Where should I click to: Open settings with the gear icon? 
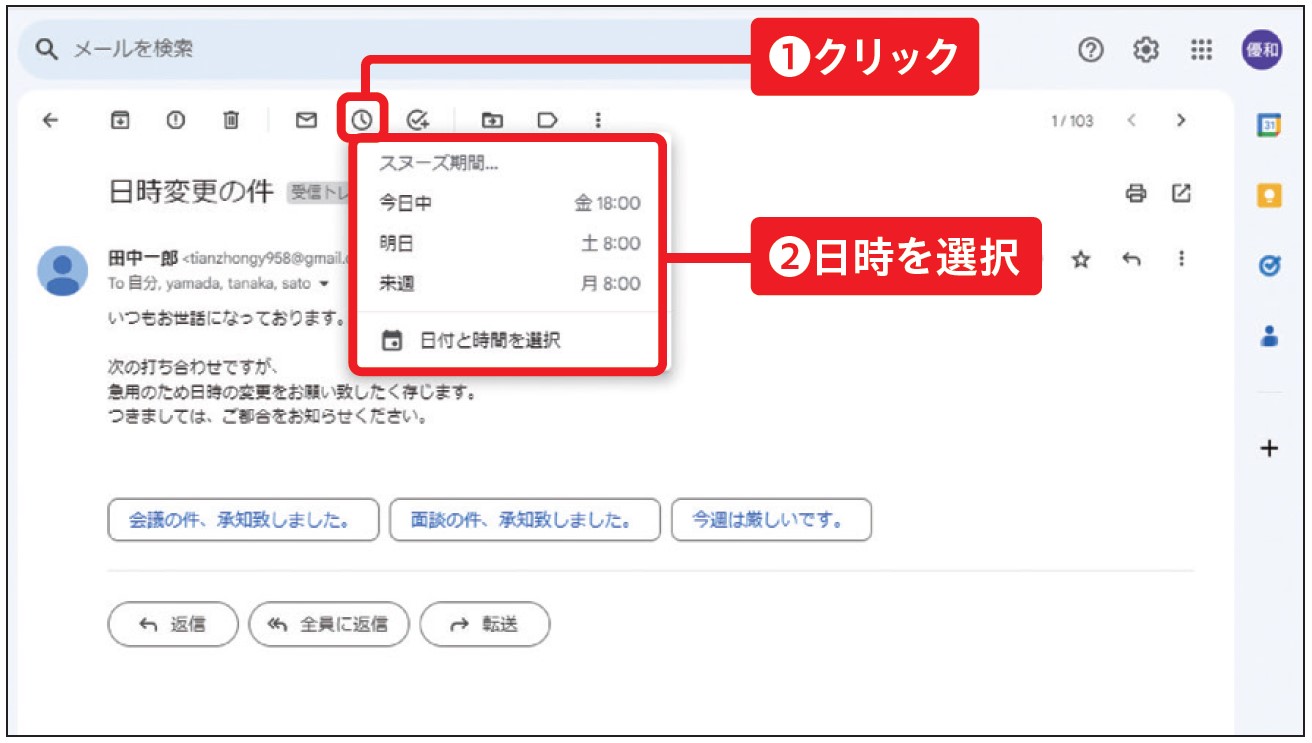(x=1145, y=50)
